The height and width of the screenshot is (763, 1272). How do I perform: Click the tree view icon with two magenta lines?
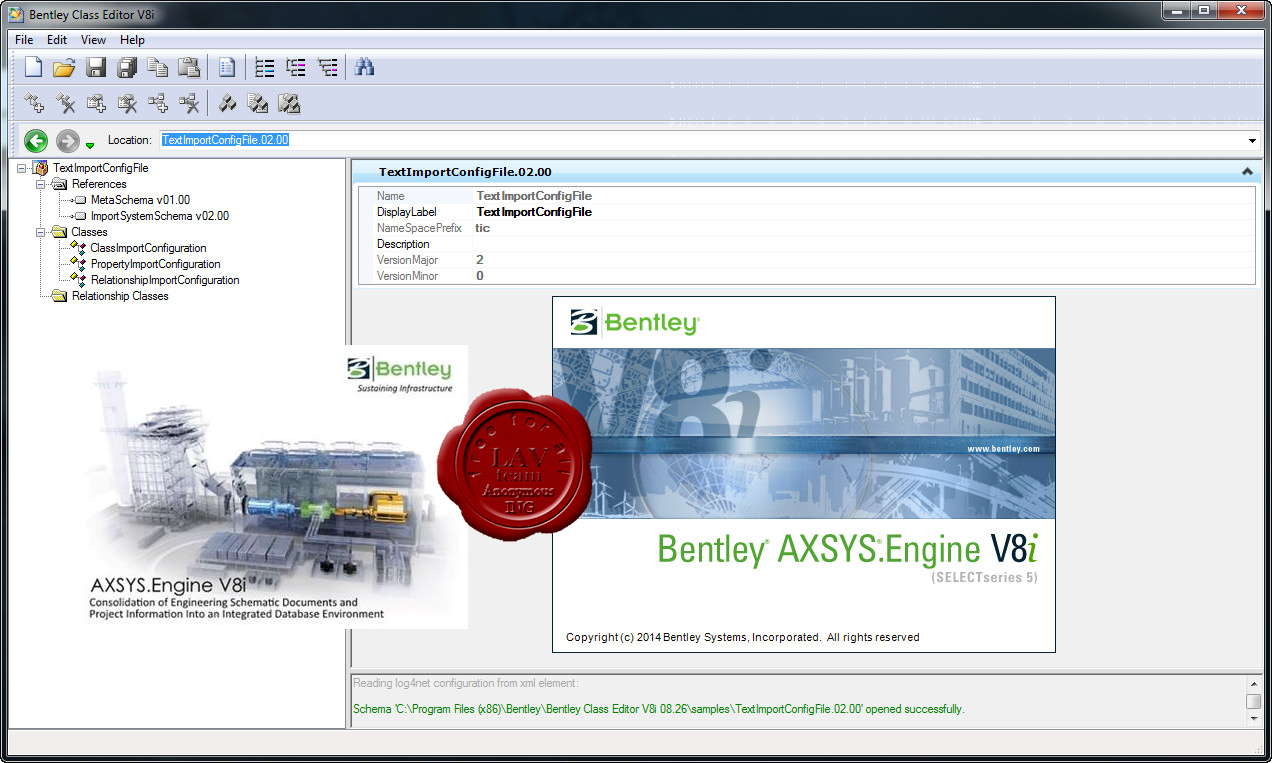click(296, 68)
